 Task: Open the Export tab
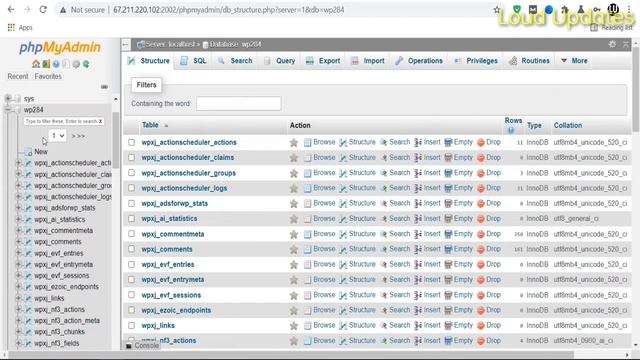click(x=323, y=61)
